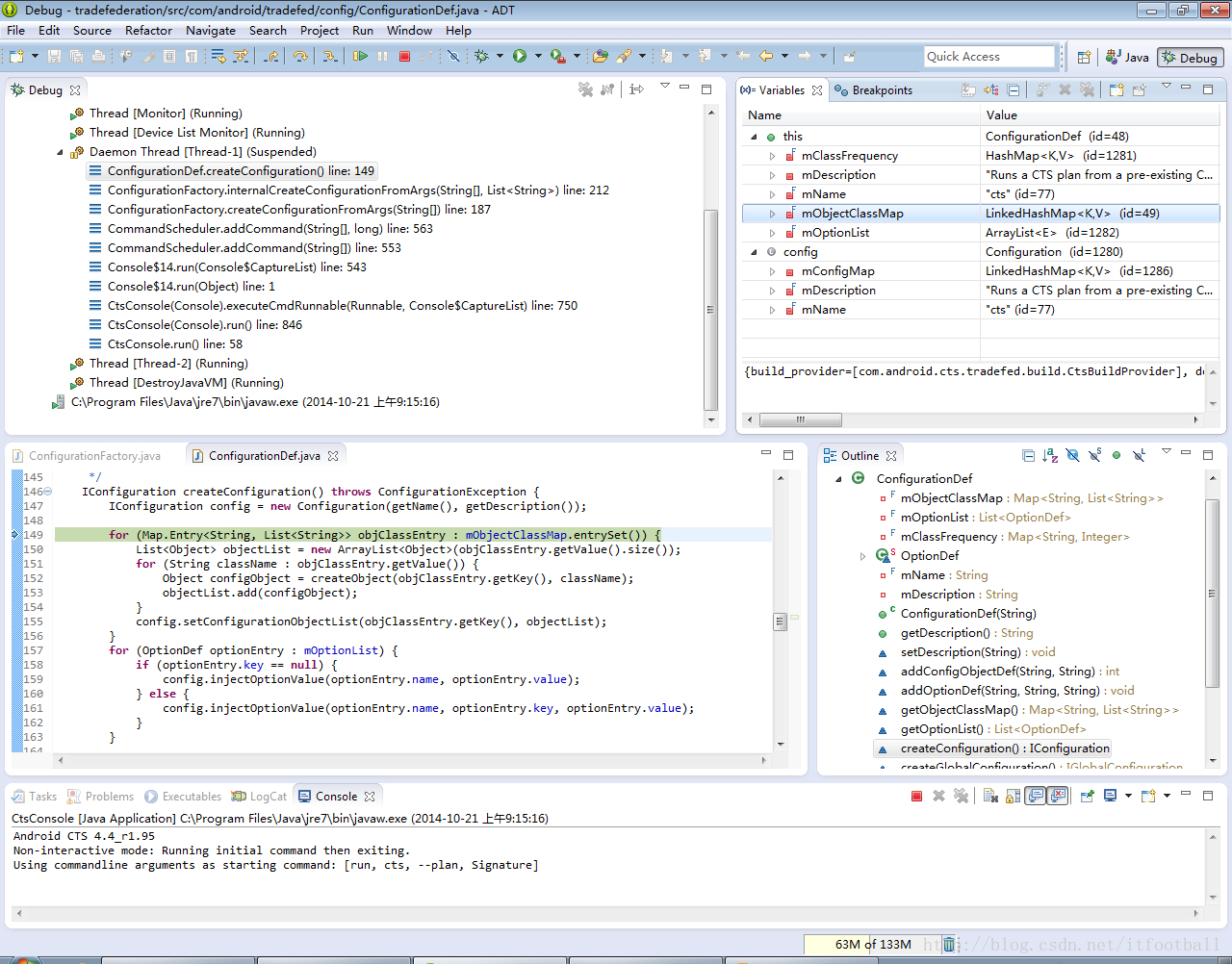Collapse the Daemon Thread [Thread-1] node
1232x964 pixels.
pyautogui.click(x=60, y=152)
